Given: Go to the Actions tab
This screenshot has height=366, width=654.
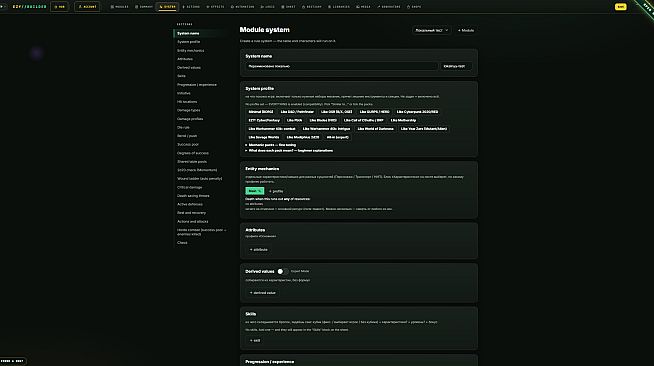Looking at the screenshot, I should coord(191,7).
